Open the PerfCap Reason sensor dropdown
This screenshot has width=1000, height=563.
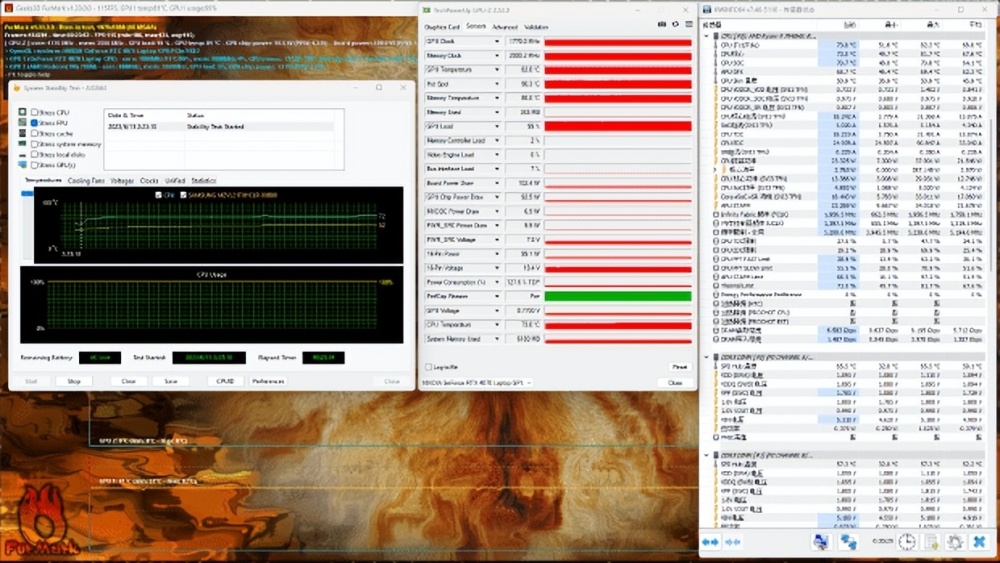click(497, 296)
